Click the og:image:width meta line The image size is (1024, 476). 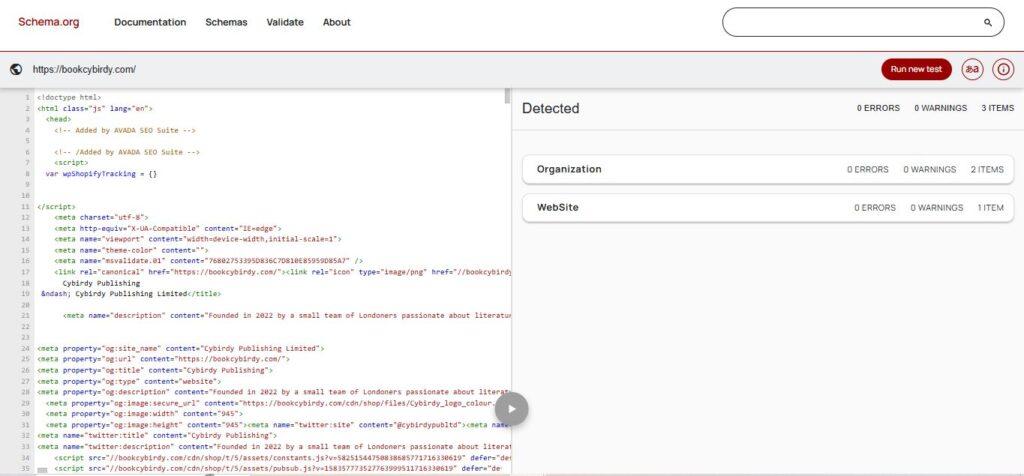pos(144,414)
